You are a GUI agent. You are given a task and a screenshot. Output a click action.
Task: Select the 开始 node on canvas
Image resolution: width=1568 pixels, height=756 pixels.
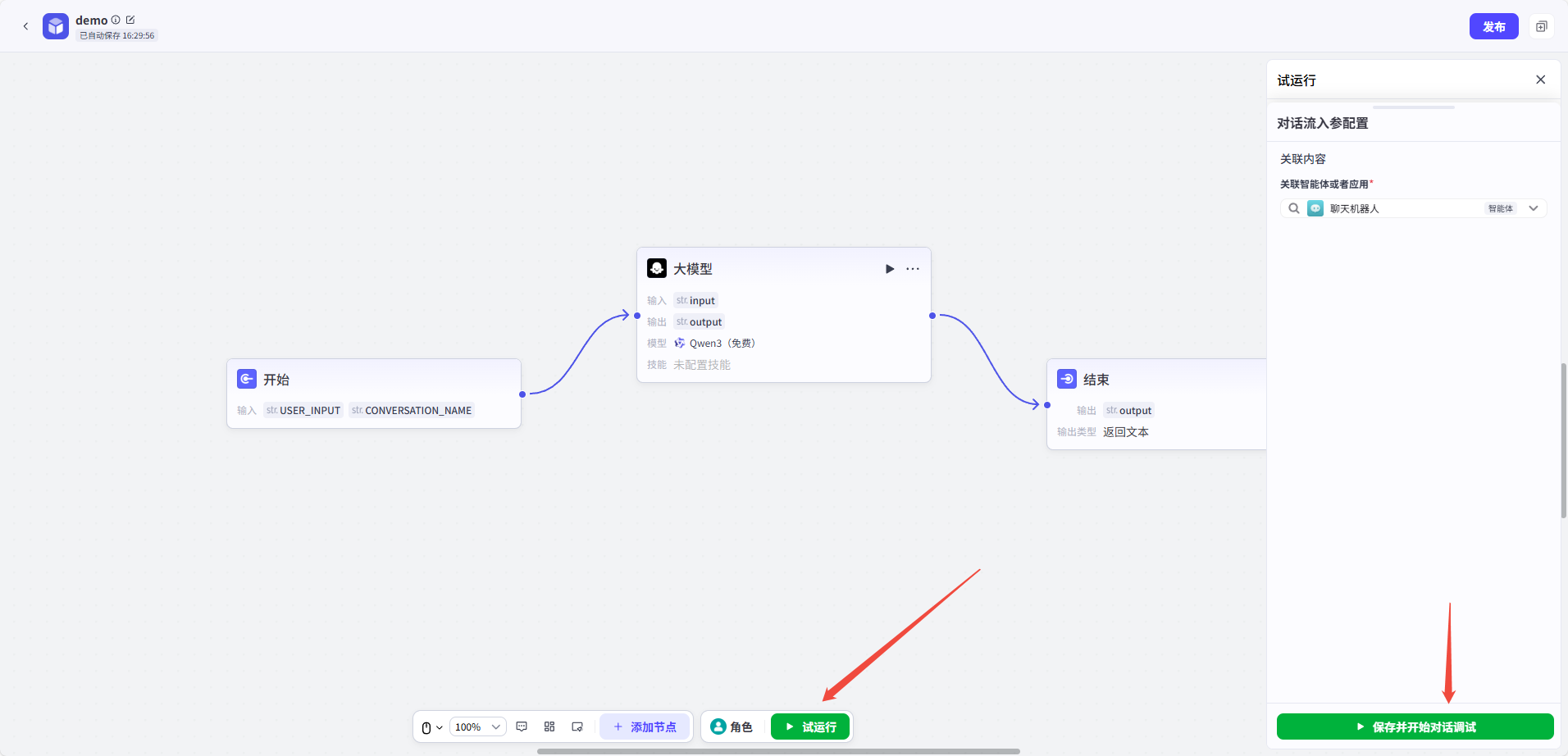[x=374, y=380]
